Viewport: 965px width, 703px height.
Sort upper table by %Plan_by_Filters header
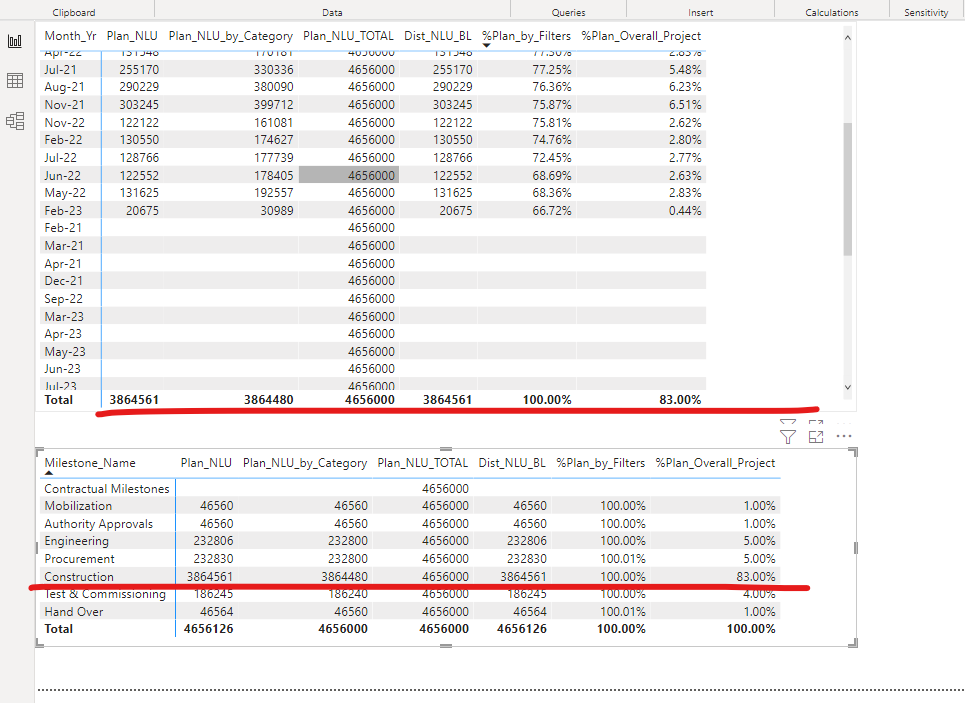pos(526,36)
